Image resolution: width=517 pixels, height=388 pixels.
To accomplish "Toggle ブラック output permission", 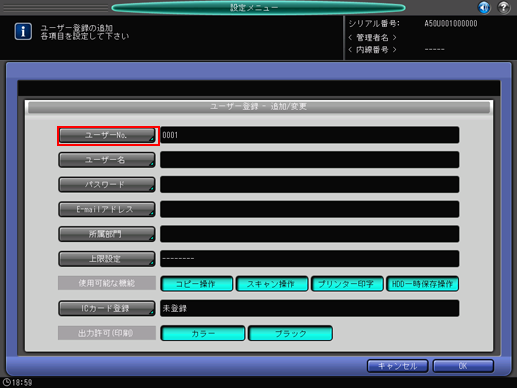I will [290, 333].
